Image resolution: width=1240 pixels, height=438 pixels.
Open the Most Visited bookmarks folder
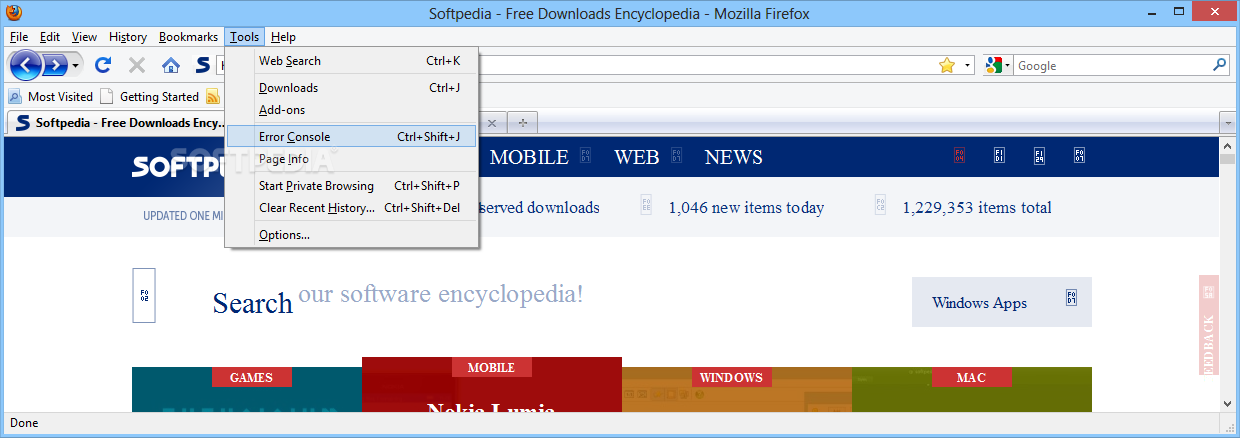pyautogui.click(x=51, y=97)
